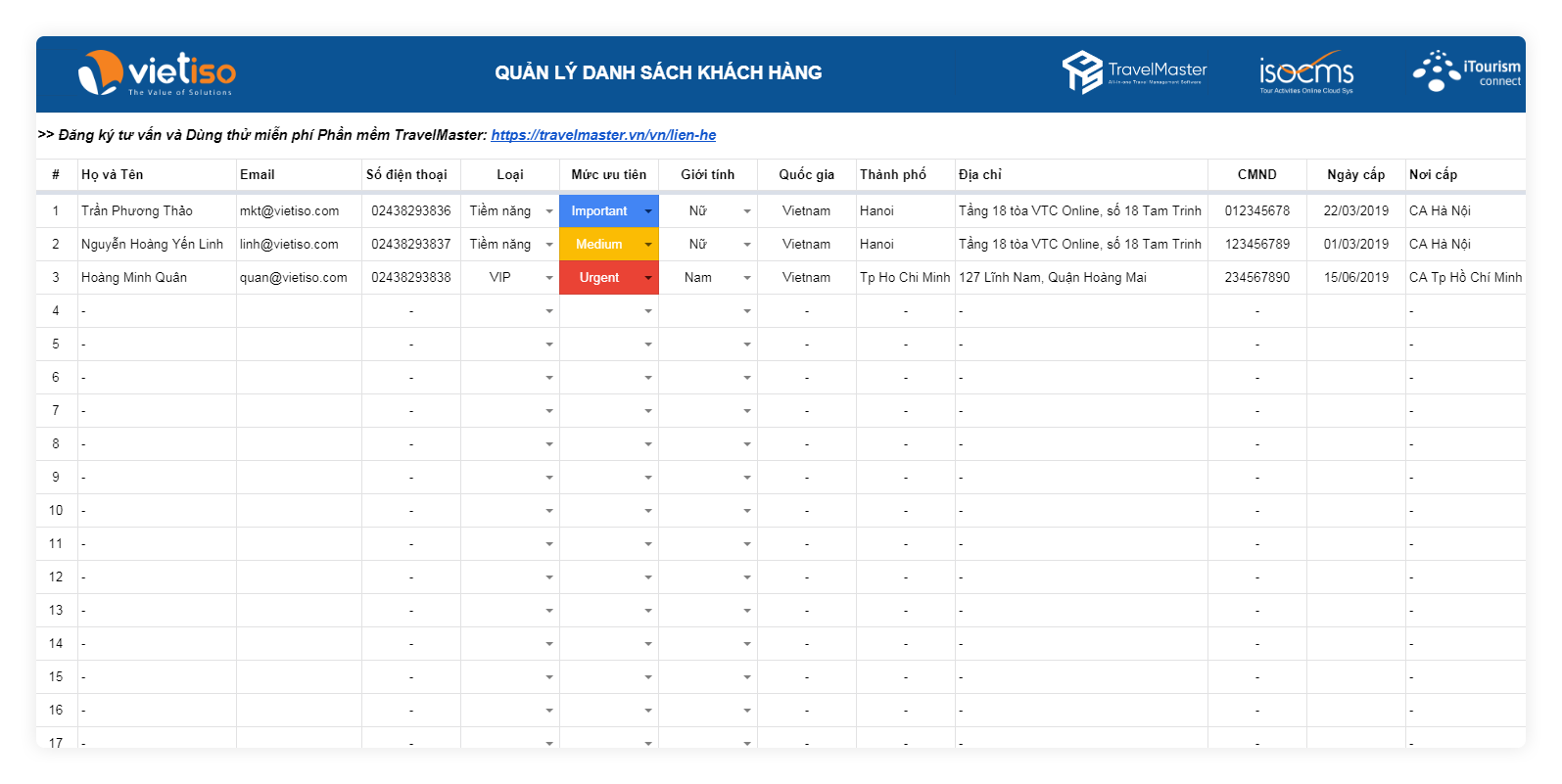1562x784 pixels.
Task: Select the Mức ưu tiên column header
Action: pos(609,174)
